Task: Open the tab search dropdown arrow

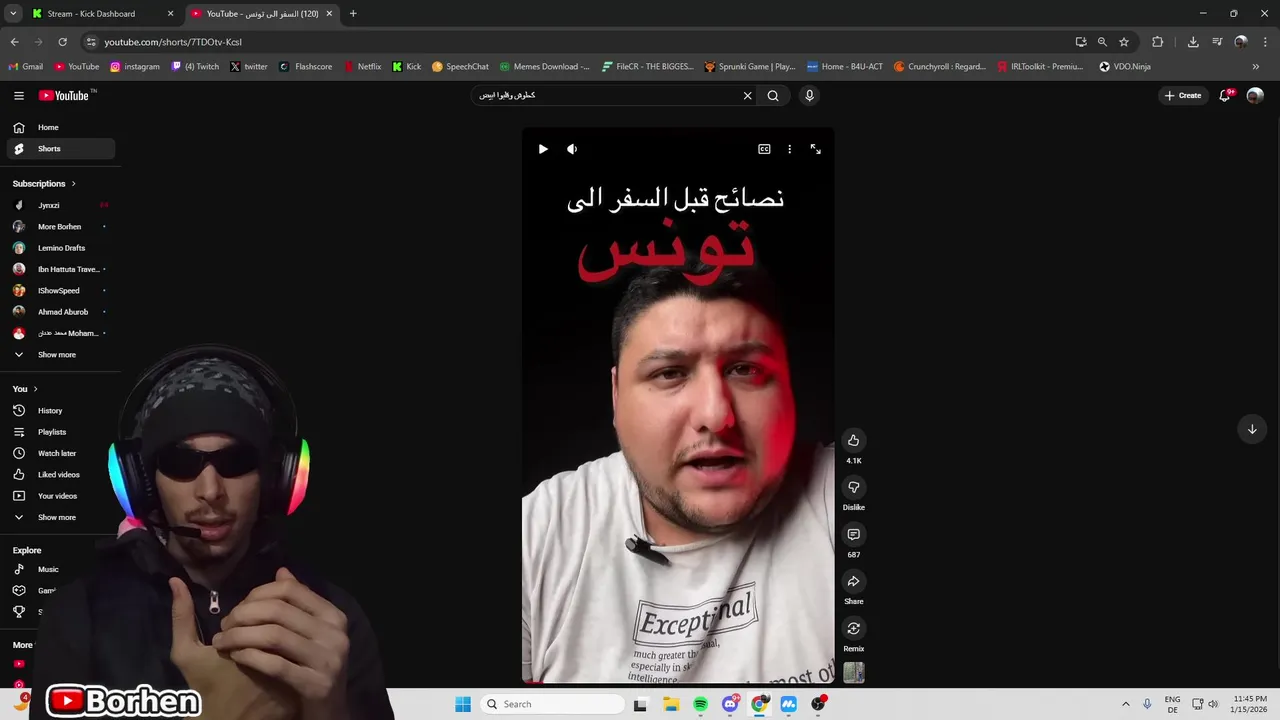Action: (x=13, y=14)
